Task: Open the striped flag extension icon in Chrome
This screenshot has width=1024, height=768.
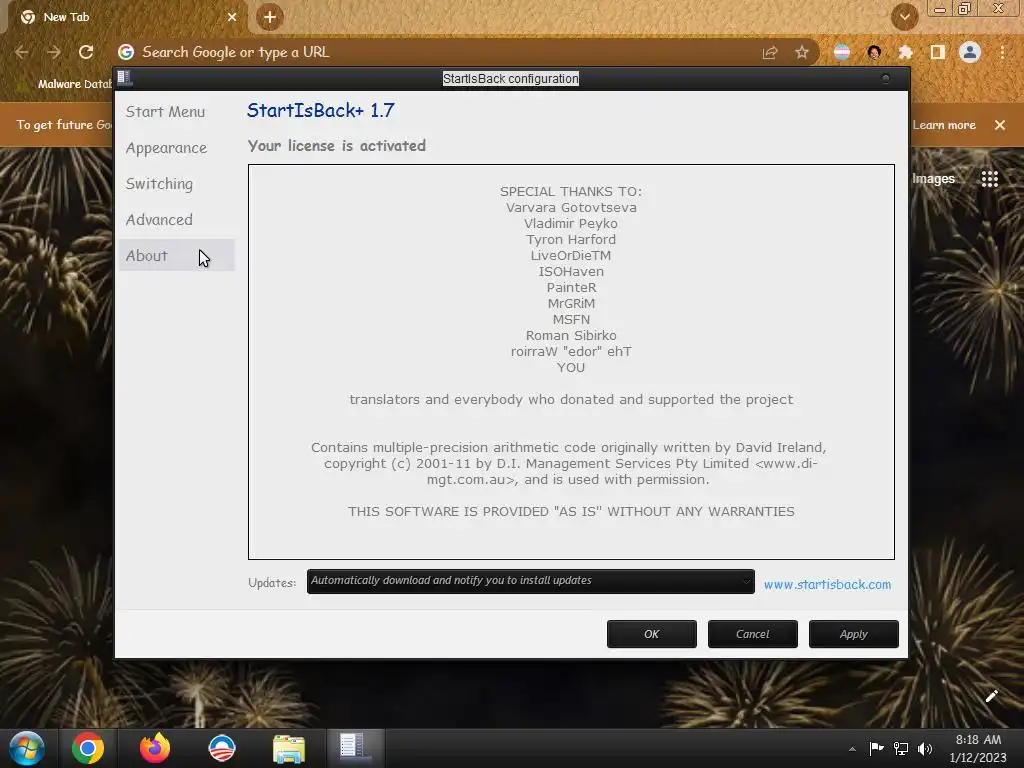Action: click(842, 52)
